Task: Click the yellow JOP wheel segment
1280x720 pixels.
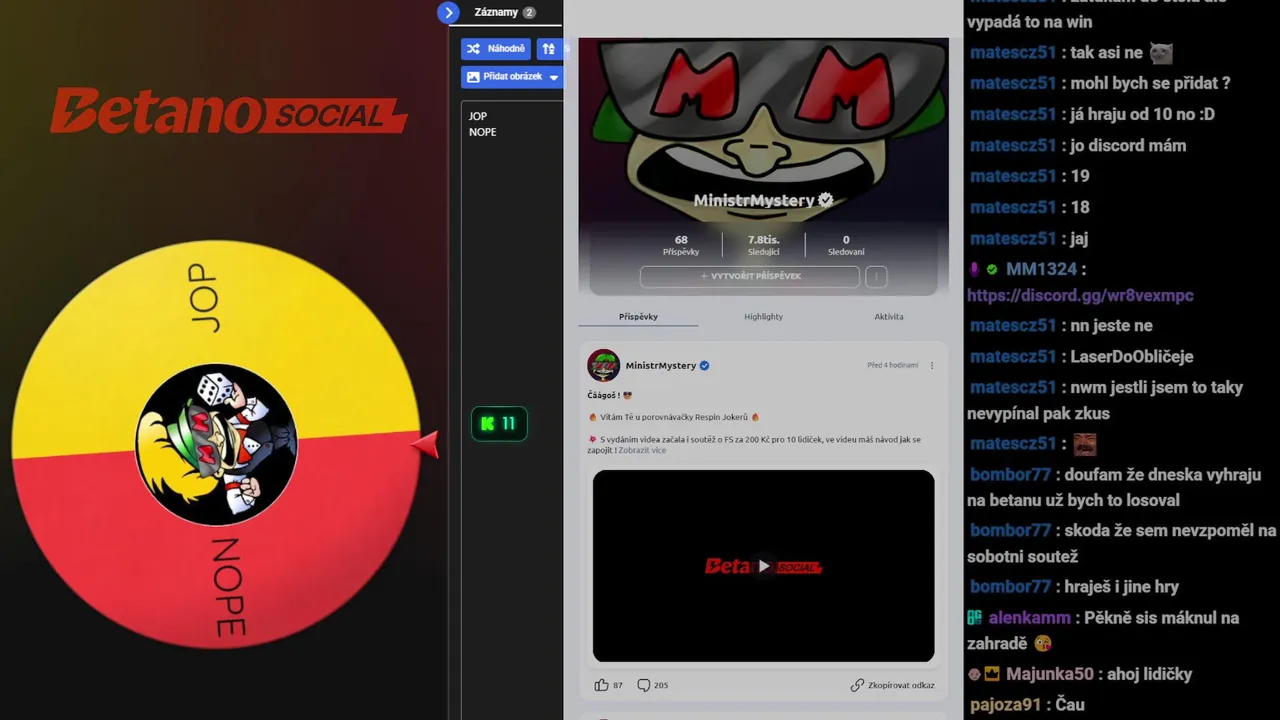Action: tap(203, 300)
